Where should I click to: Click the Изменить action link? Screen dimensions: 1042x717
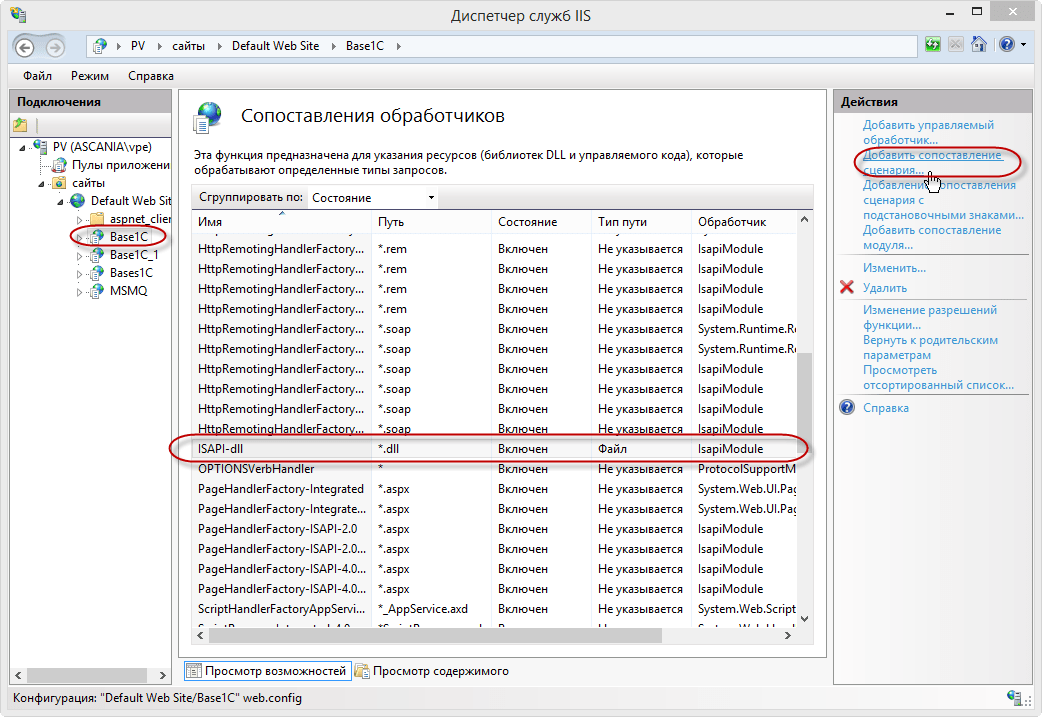(894, 268)
